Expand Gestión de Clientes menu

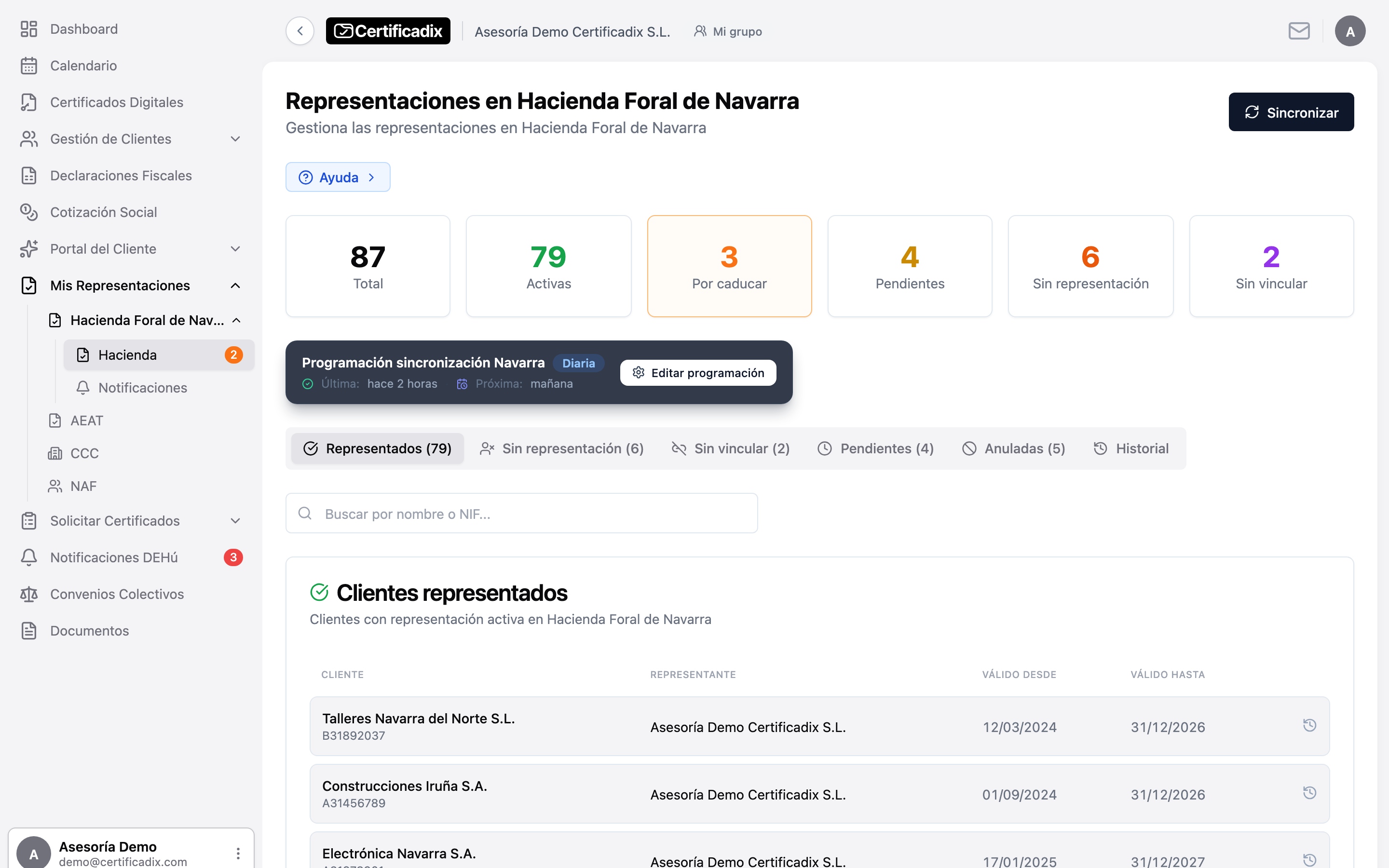pyautogui.click(x=131, y=139)
